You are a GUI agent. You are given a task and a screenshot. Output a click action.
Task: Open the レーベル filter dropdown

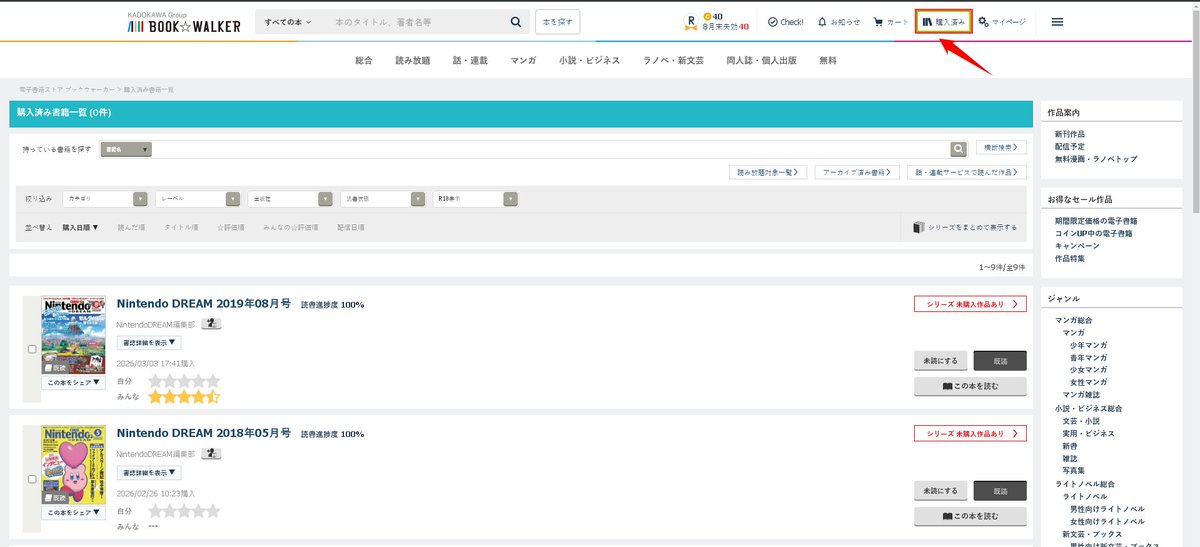pos(198,199)
